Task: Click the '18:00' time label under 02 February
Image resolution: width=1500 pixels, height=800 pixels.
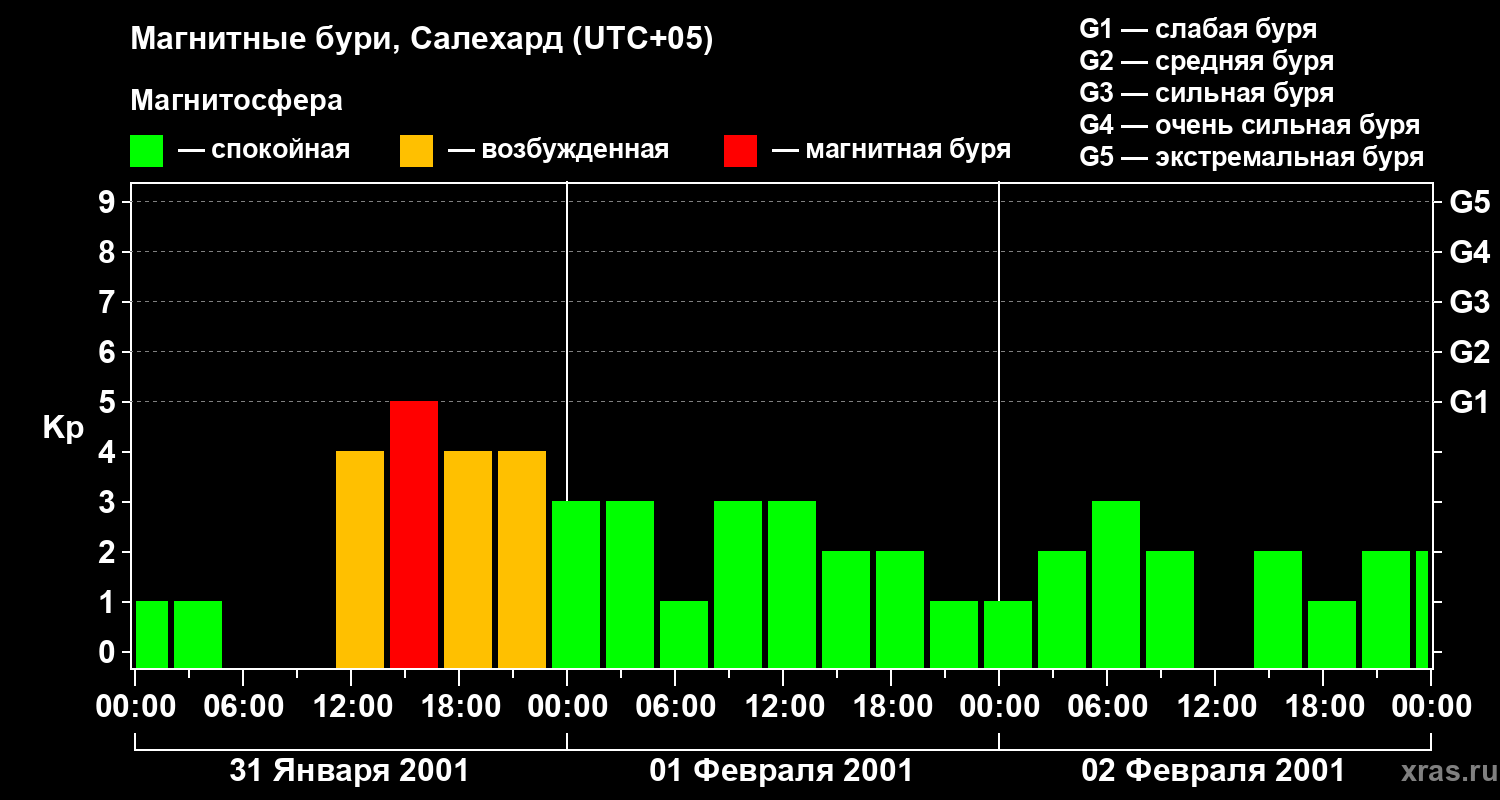Action: pyautogui.click(x=1323, y=707)
